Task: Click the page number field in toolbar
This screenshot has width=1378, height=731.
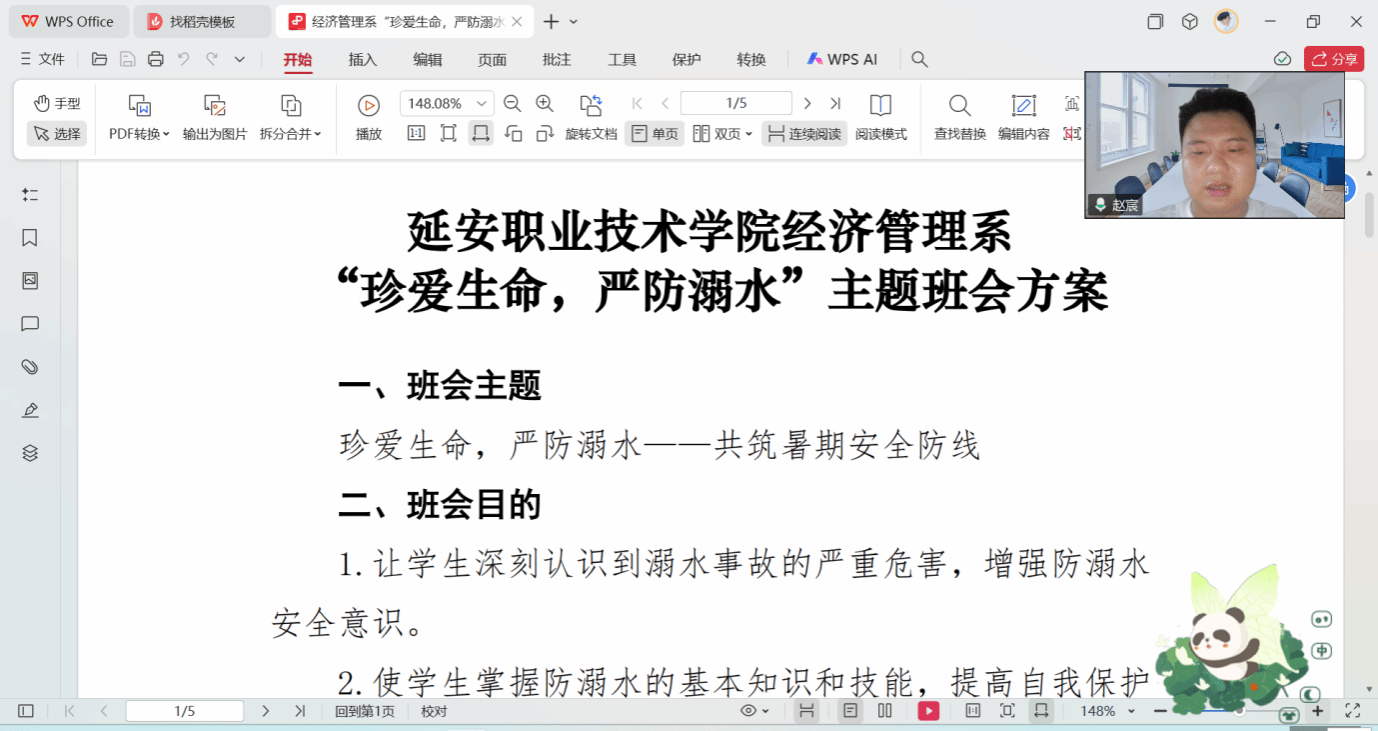Action: pos(735,103)
